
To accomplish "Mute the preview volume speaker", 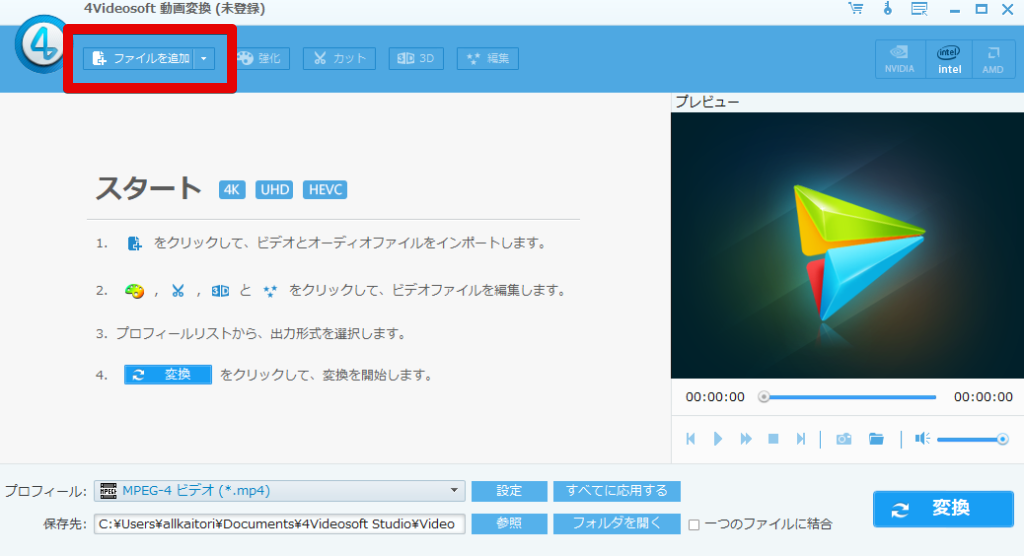I will click(x=922, y=439).
